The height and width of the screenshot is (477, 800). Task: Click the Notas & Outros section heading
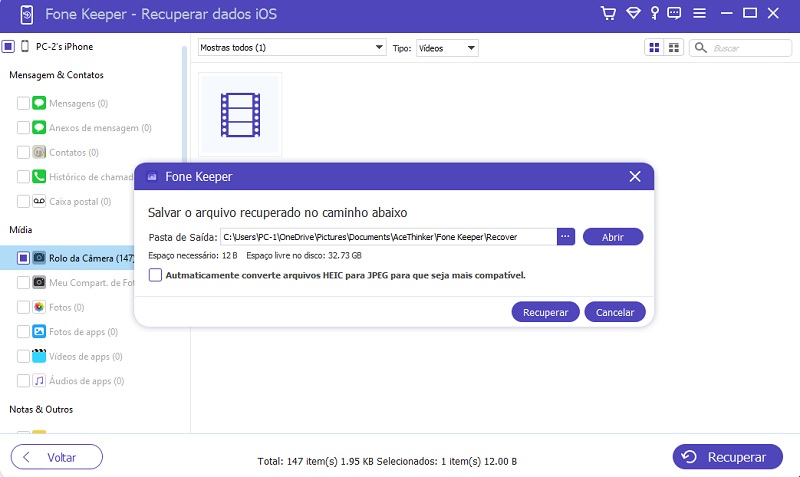(41, 409)
